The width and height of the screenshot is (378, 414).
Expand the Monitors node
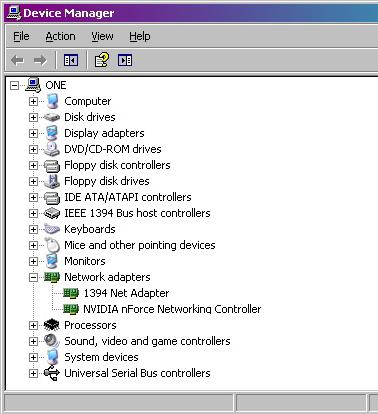33,261
